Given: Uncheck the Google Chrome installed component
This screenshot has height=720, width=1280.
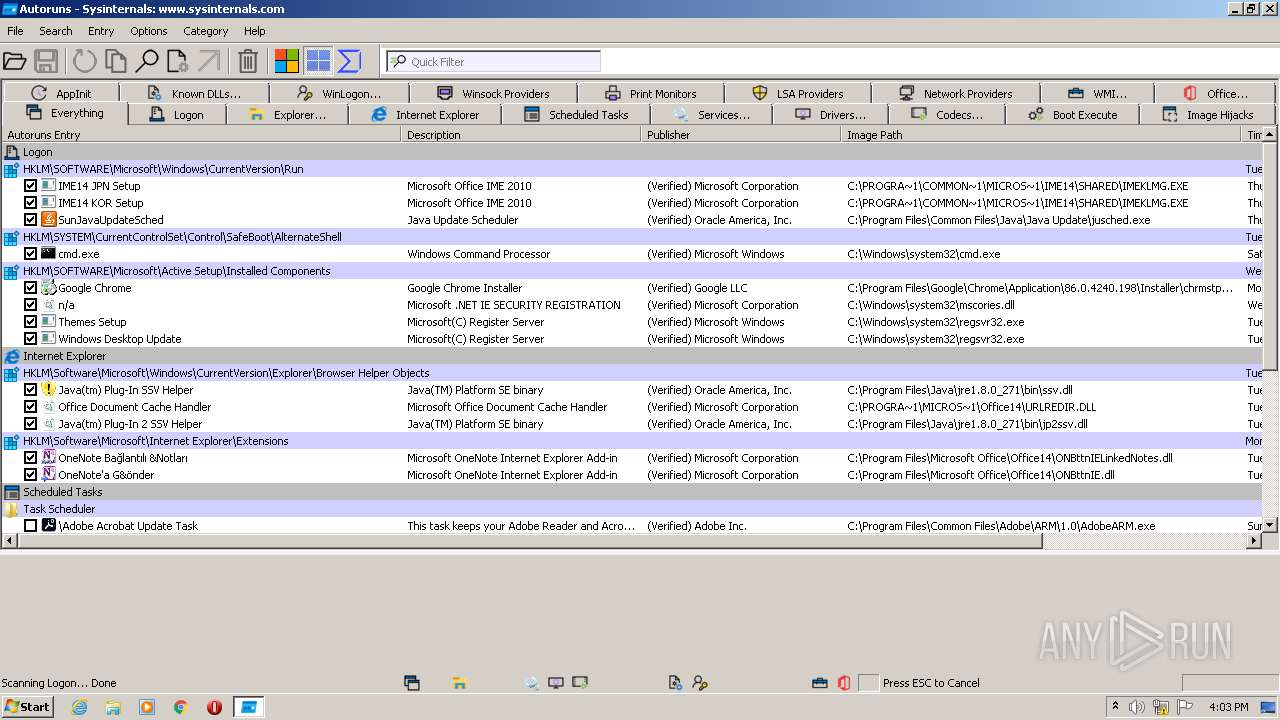Looking at the screenshot, I should [x=30, y=288].
